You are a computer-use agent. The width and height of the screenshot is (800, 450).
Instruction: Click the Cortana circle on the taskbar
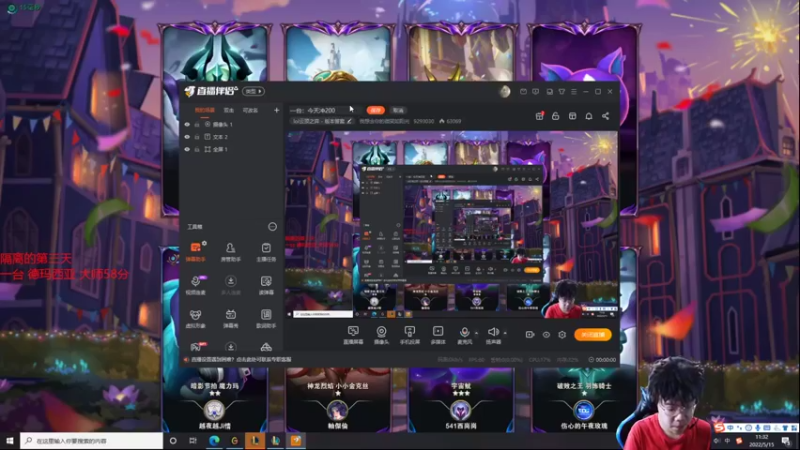173,440
